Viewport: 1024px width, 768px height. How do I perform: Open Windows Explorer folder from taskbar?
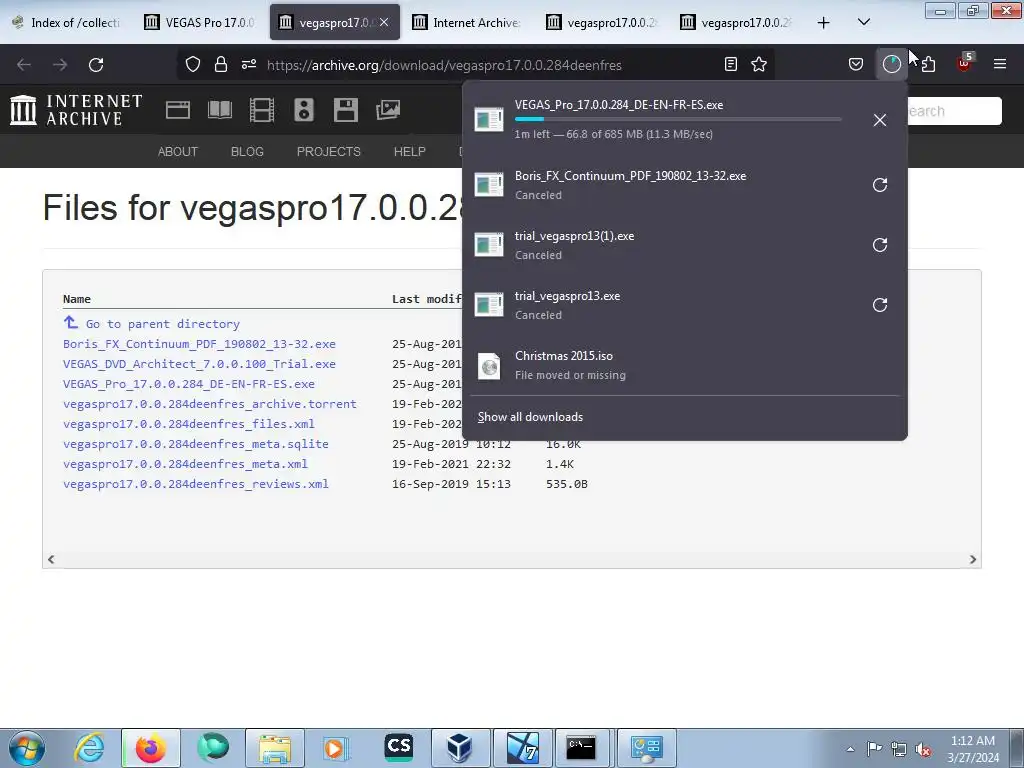click(275, 748)
